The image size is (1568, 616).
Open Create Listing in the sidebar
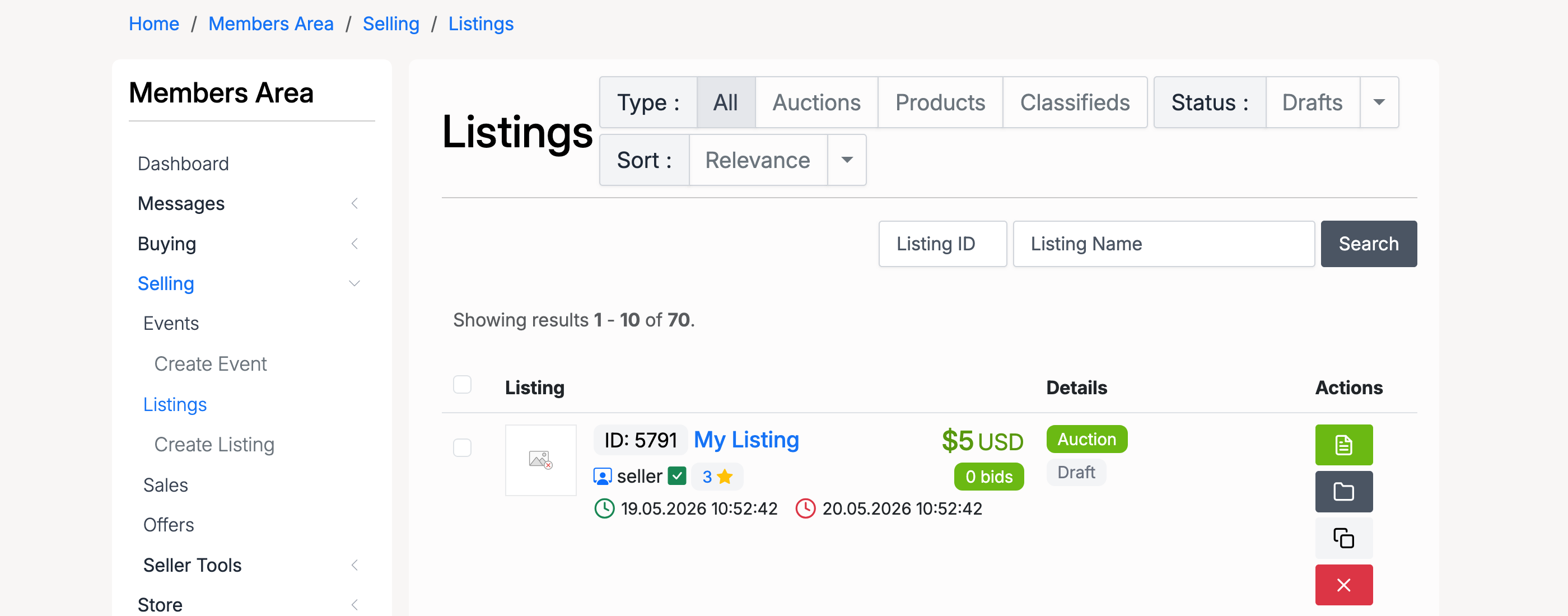(x=214, y=445)
